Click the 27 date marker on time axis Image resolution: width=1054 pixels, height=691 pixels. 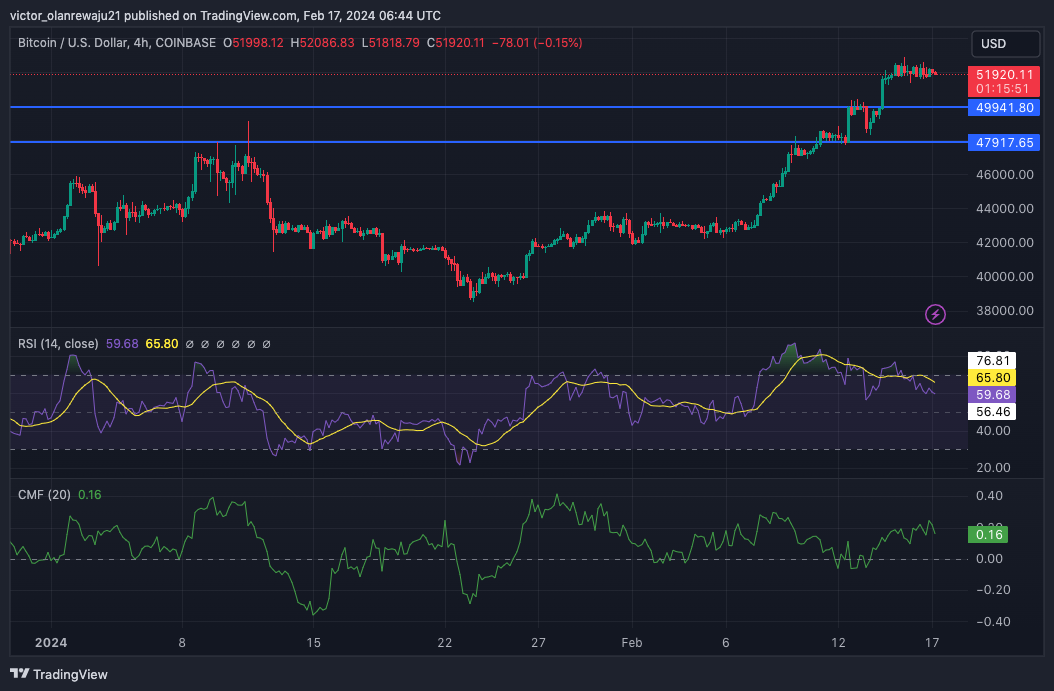[x=538, y=643]
